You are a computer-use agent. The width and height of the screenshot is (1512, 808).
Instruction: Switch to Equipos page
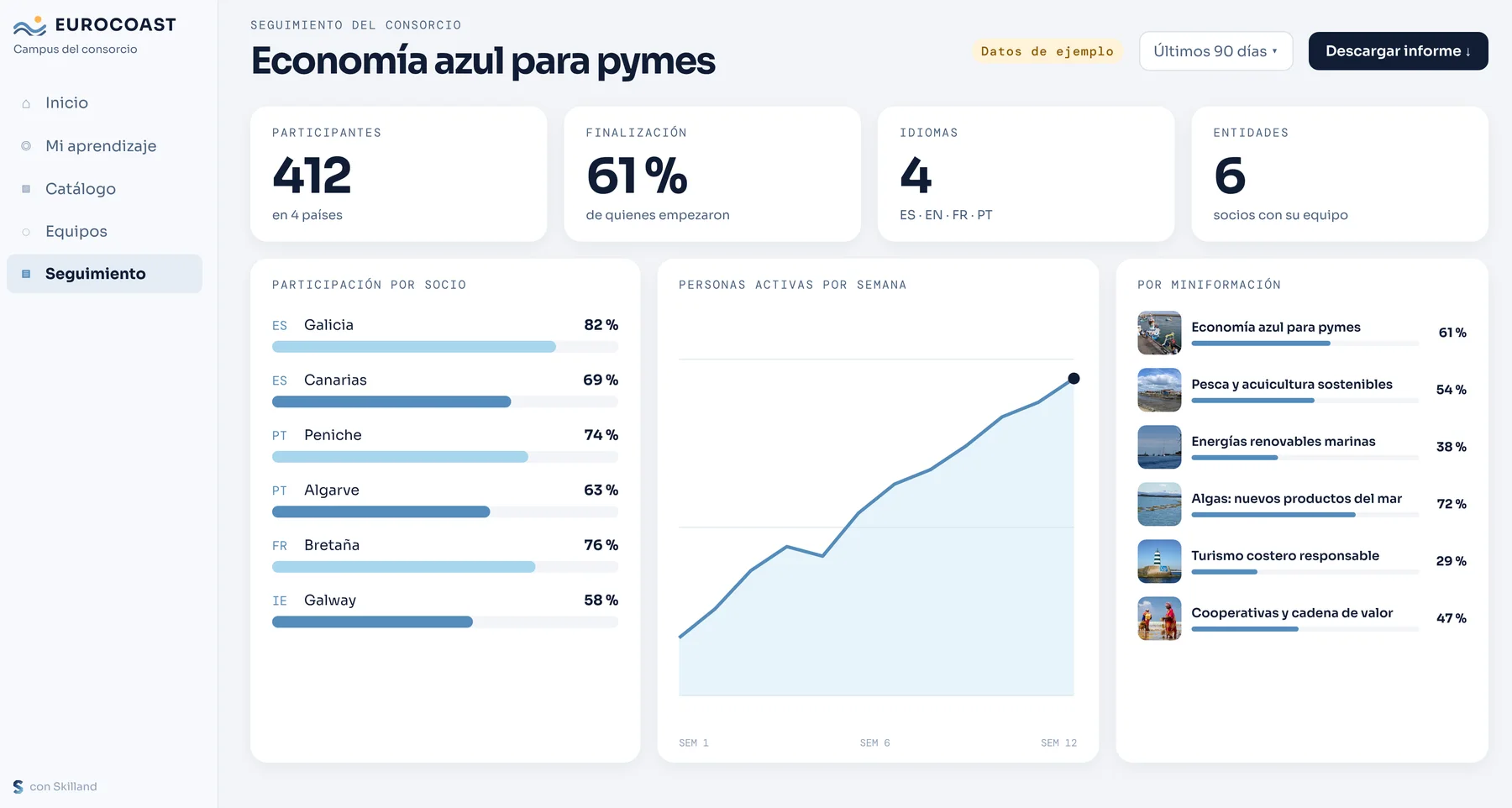pyautogui.click(x=104, y=231)
